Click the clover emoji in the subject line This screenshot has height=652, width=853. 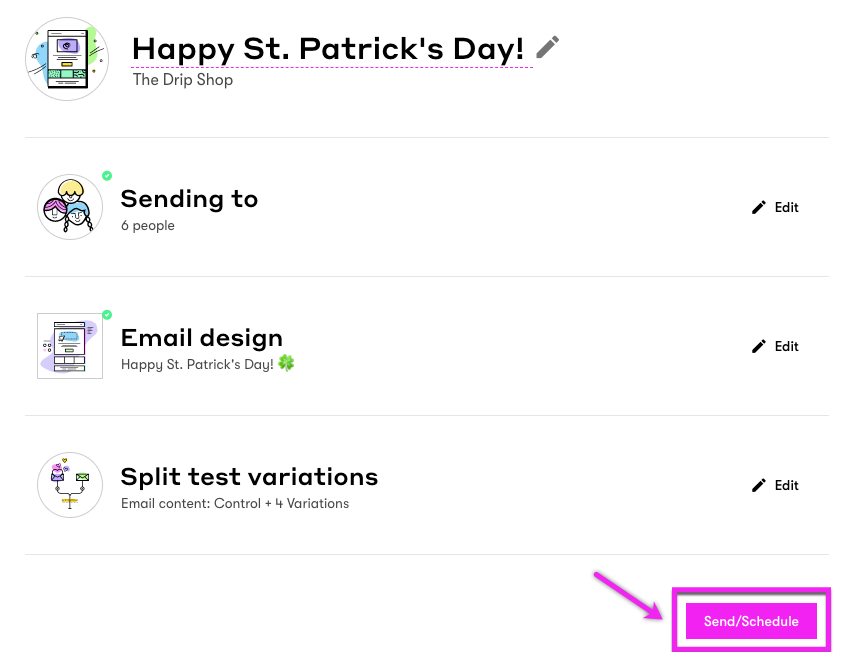click(x=285, y=363)
